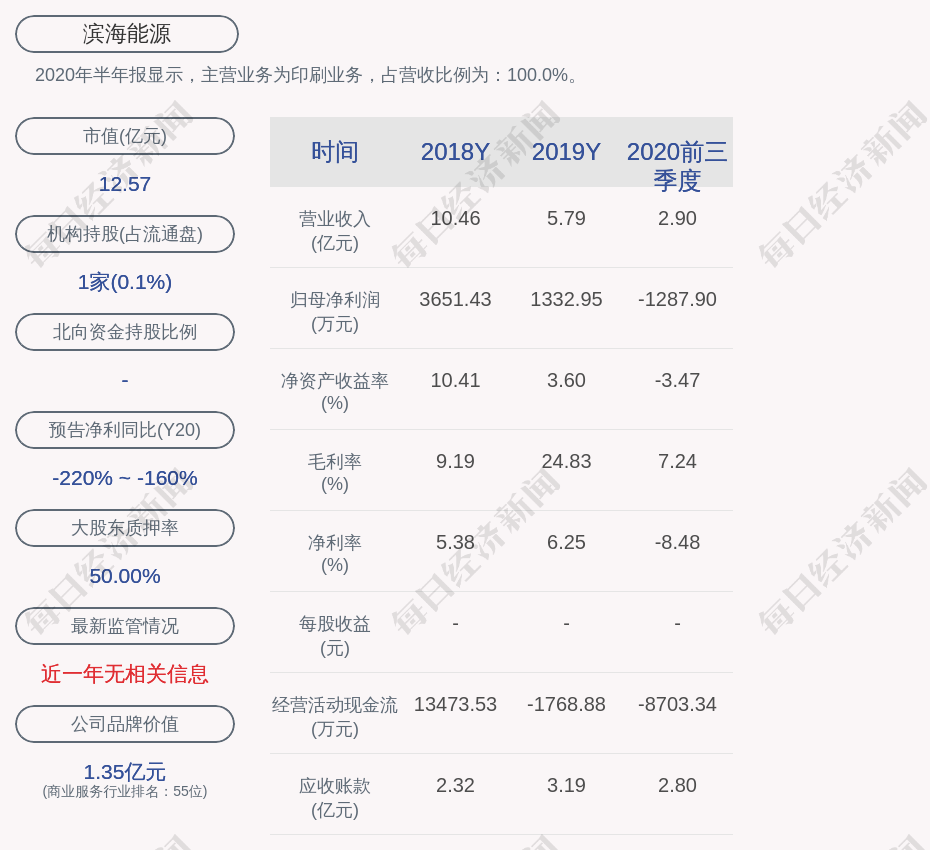Open 北向资金持股比例 panel

coord(124,332)
